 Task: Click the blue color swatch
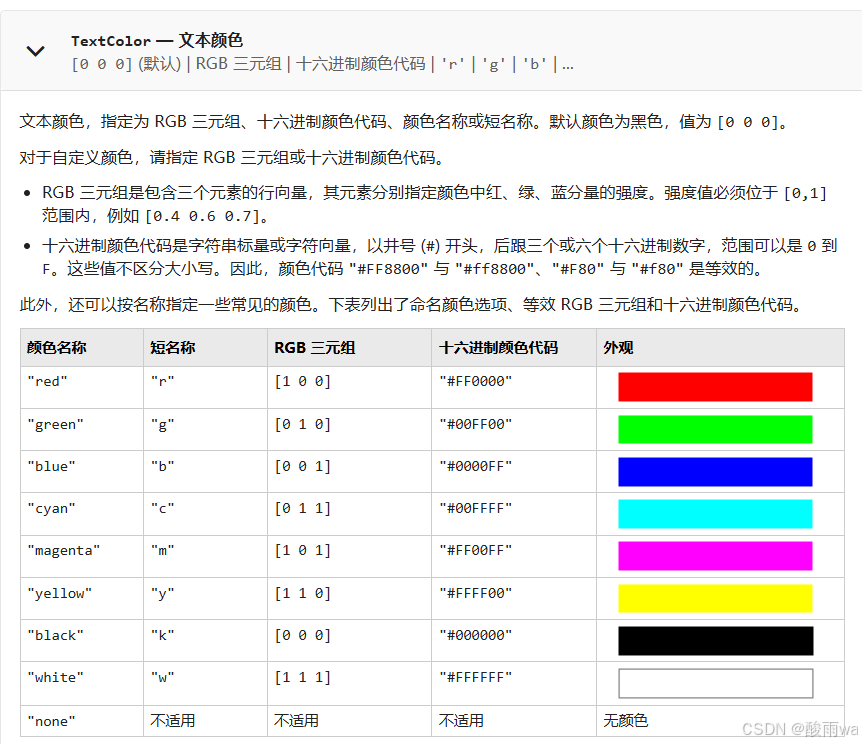click(715, 472)
